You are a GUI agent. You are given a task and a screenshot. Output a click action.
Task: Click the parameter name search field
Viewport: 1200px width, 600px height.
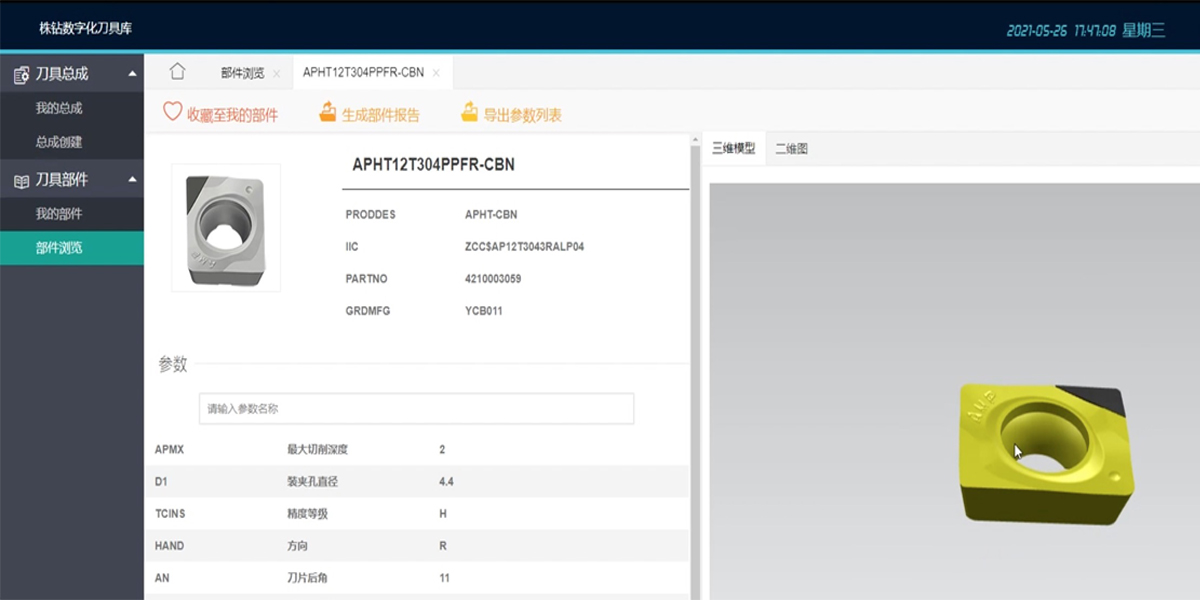416,409
